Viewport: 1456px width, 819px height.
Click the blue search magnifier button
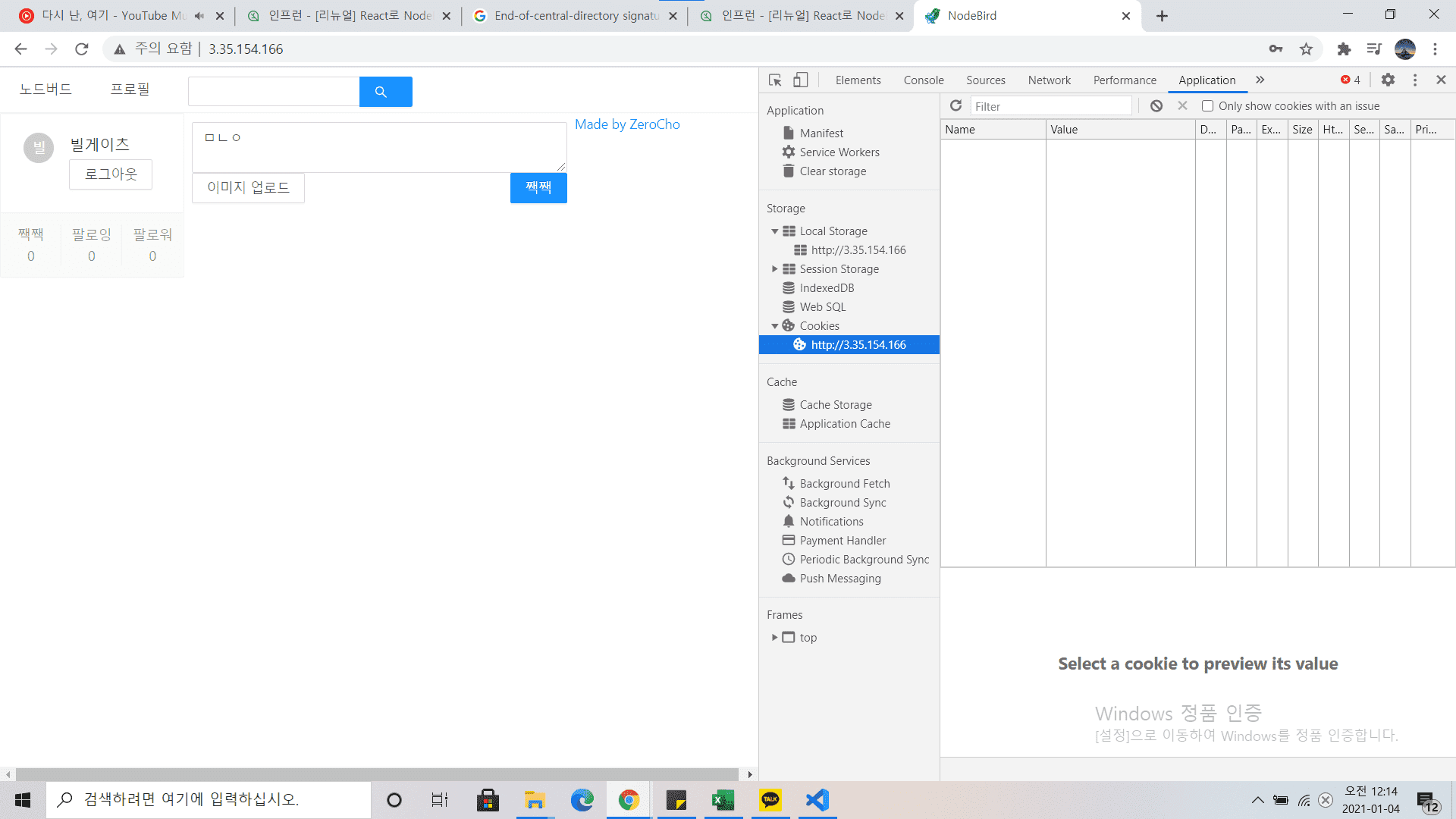coord(385,92)
